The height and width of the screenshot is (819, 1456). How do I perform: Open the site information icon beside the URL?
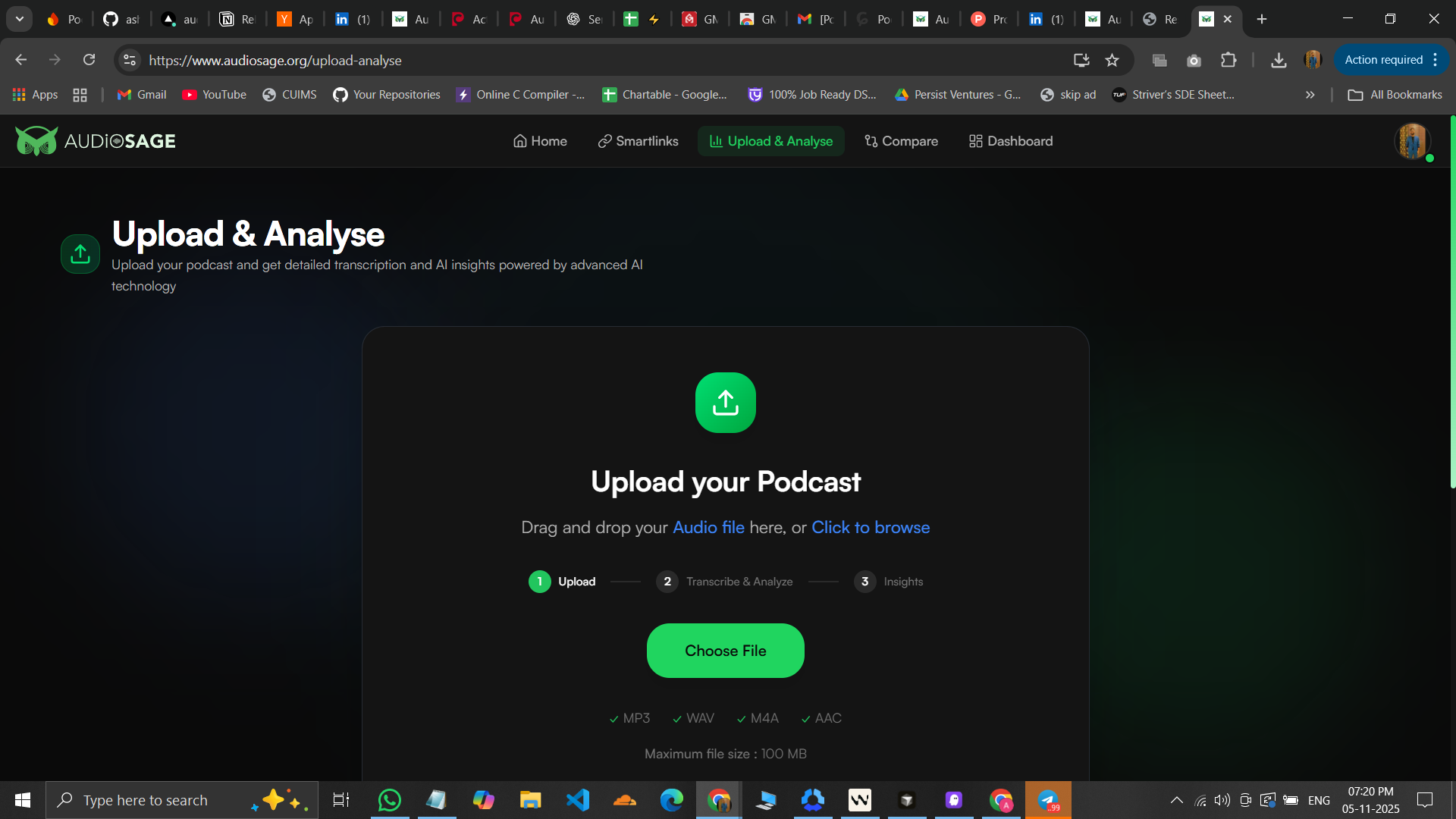130,60
